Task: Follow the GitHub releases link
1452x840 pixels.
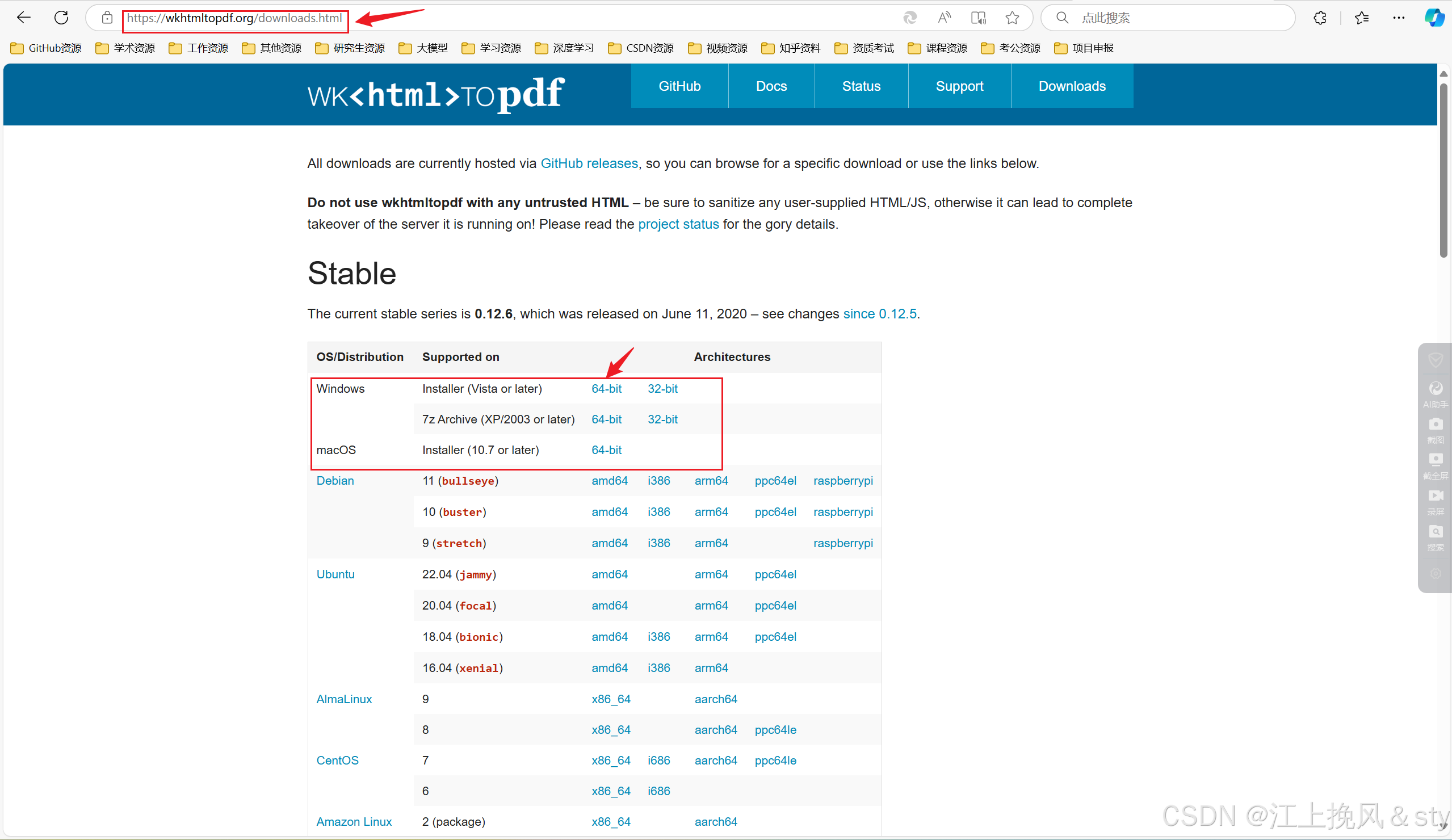Action: click(589, 163)
